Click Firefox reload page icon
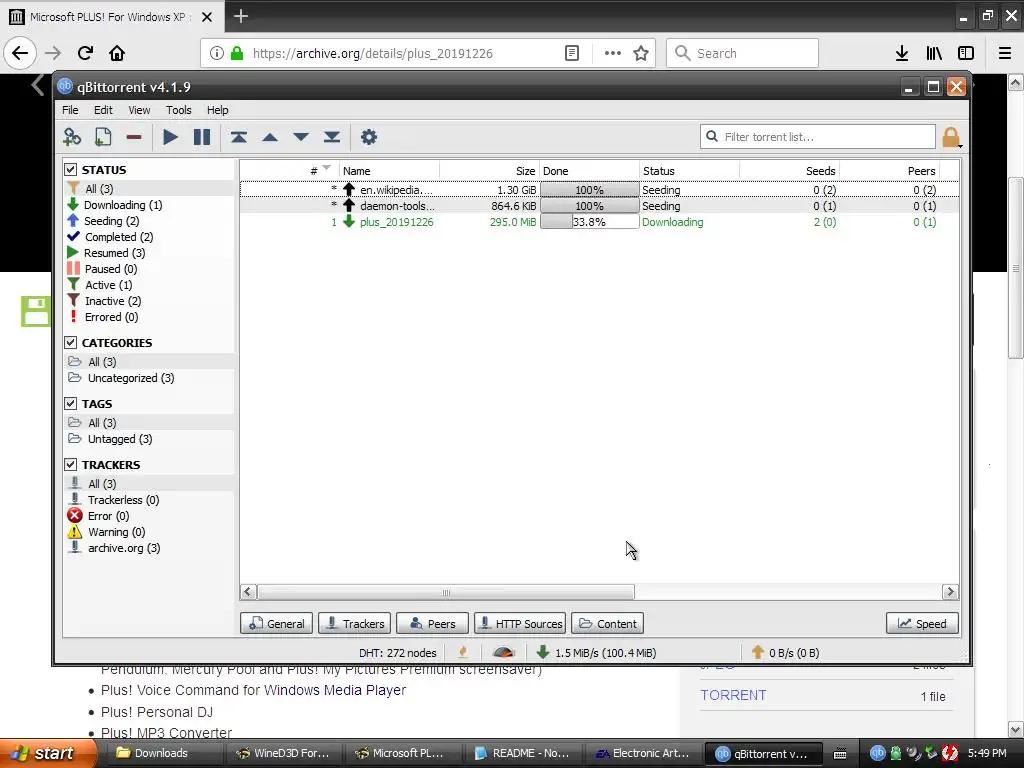1024x768 pixels. [85, 53]
